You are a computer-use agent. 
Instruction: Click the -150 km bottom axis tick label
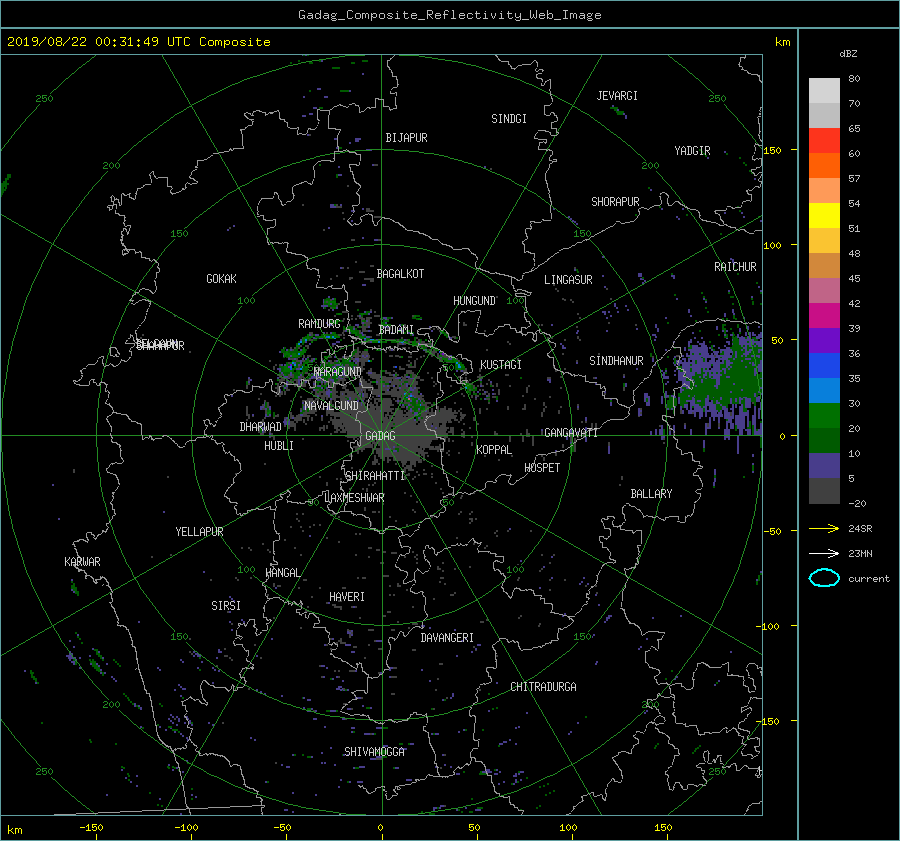click(91, 828)
